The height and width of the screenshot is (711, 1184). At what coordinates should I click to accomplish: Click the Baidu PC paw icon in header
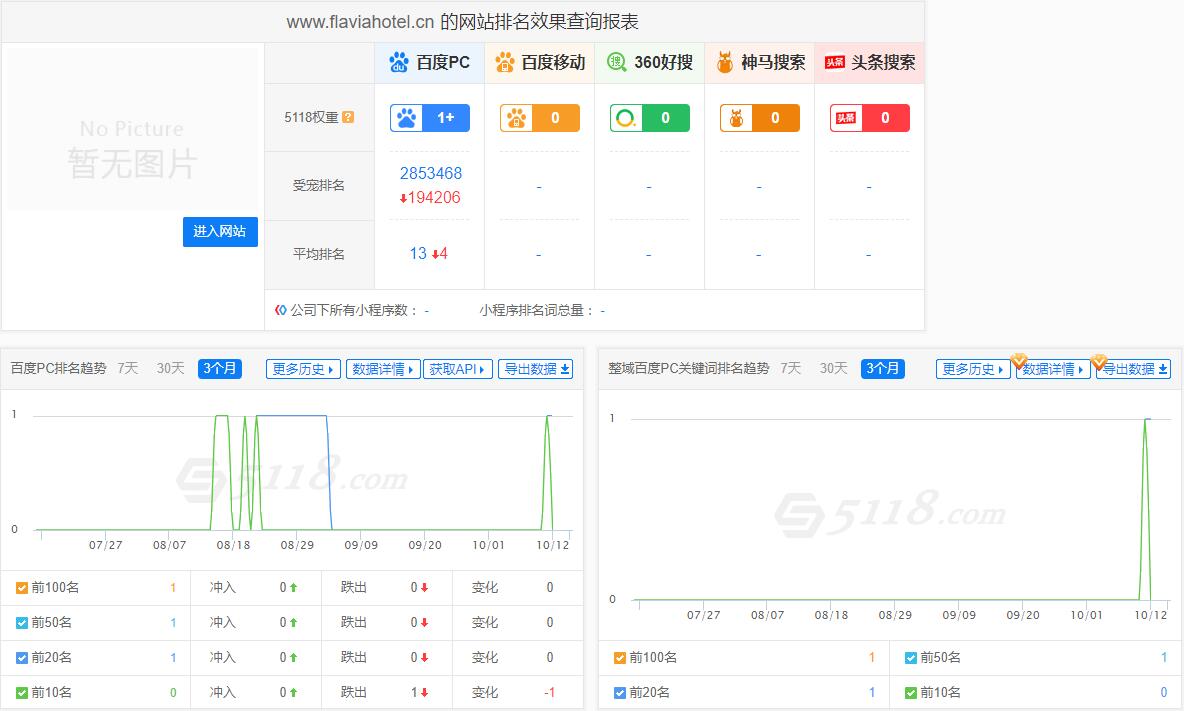point(399,62)
